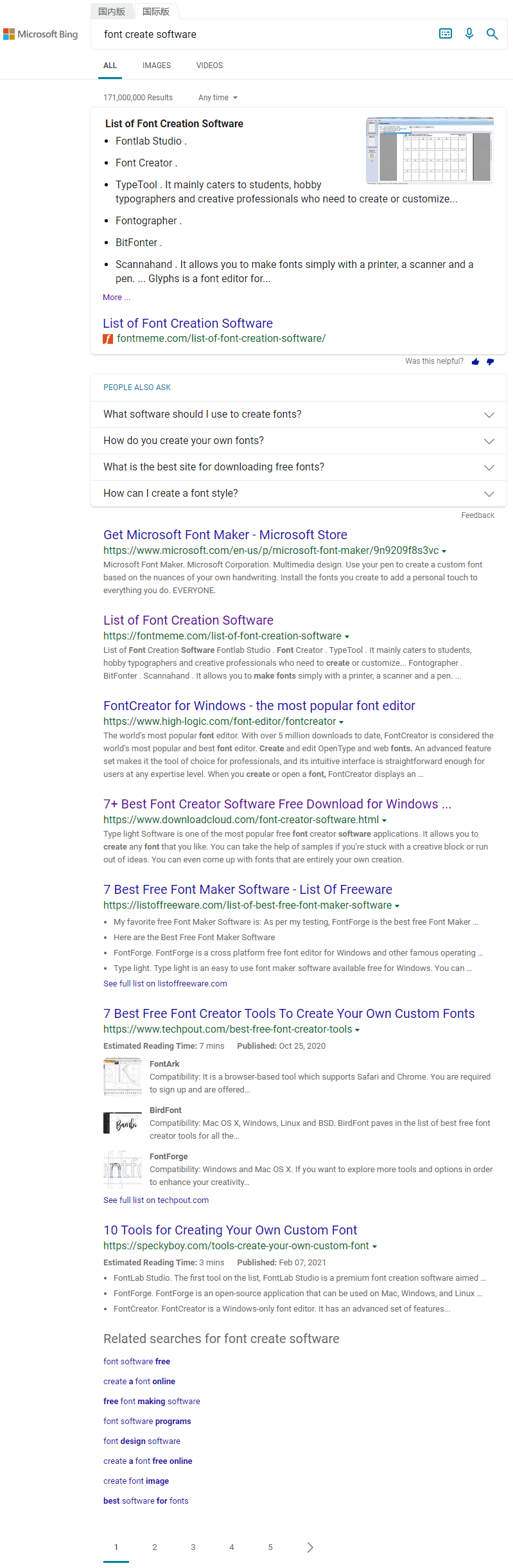Screen dimensions: 513x1568
Task: Open '7+ Best Font Creator Software Free Download' result
Action: click(x=277, y=804)
